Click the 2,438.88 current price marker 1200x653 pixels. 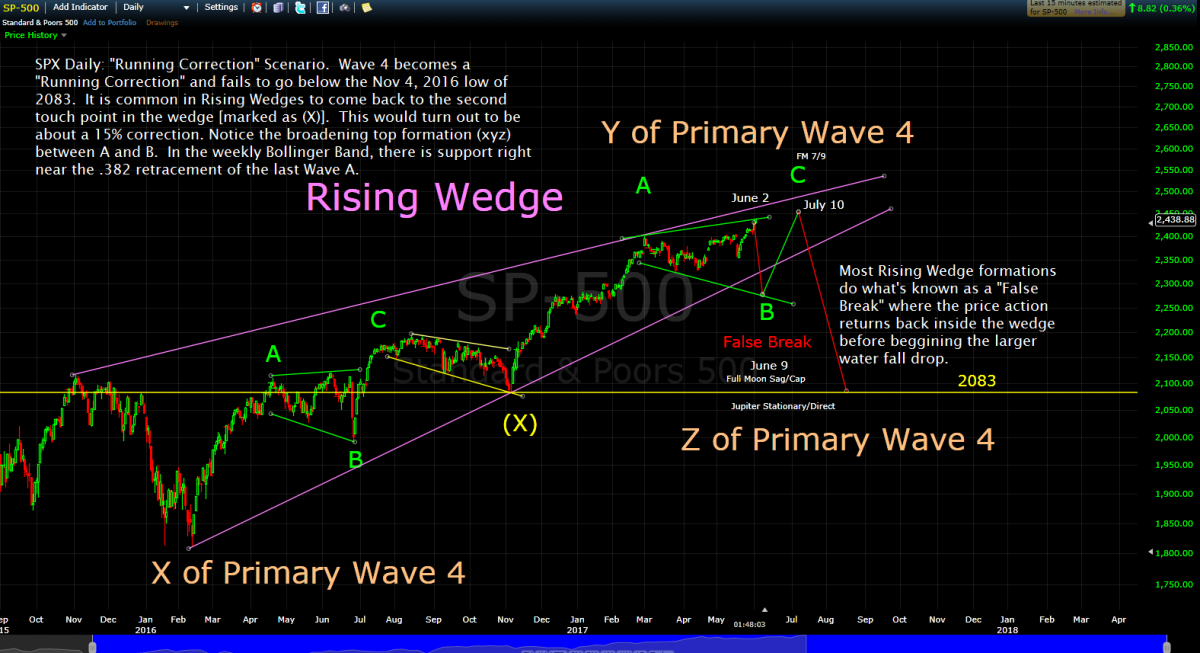pyautogui.click(x=1175, y=219)
